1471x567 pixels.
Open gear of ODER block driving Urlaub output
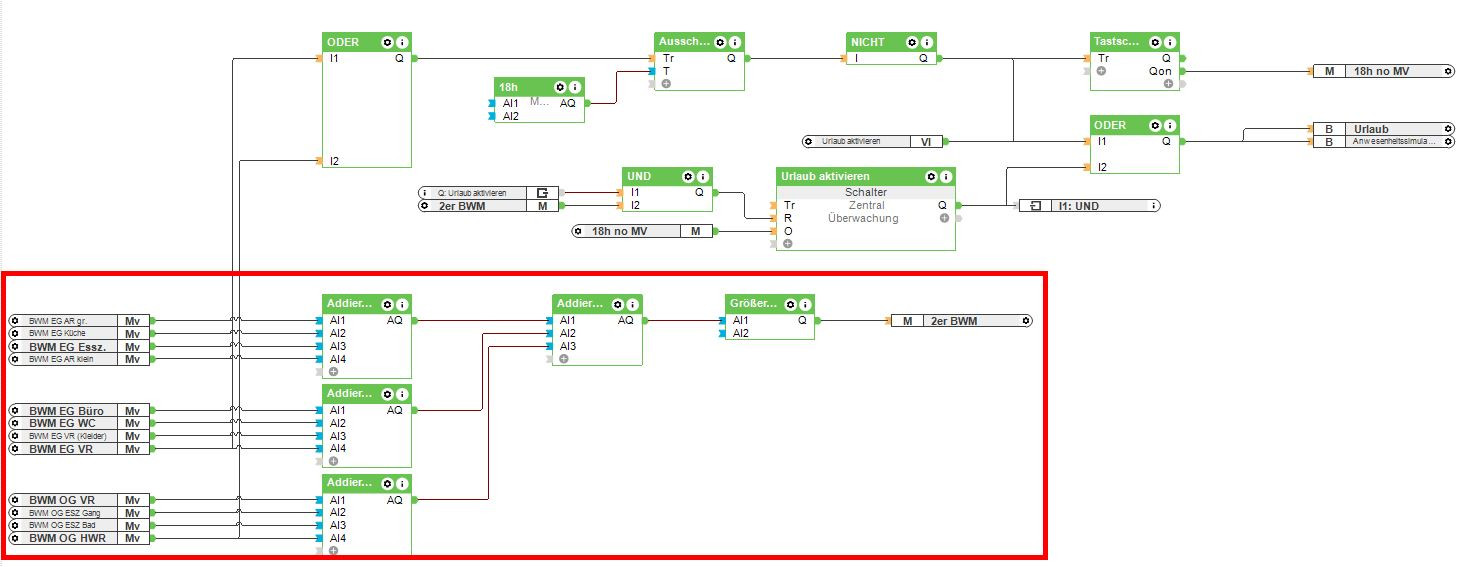click(x=1155, y=125)
